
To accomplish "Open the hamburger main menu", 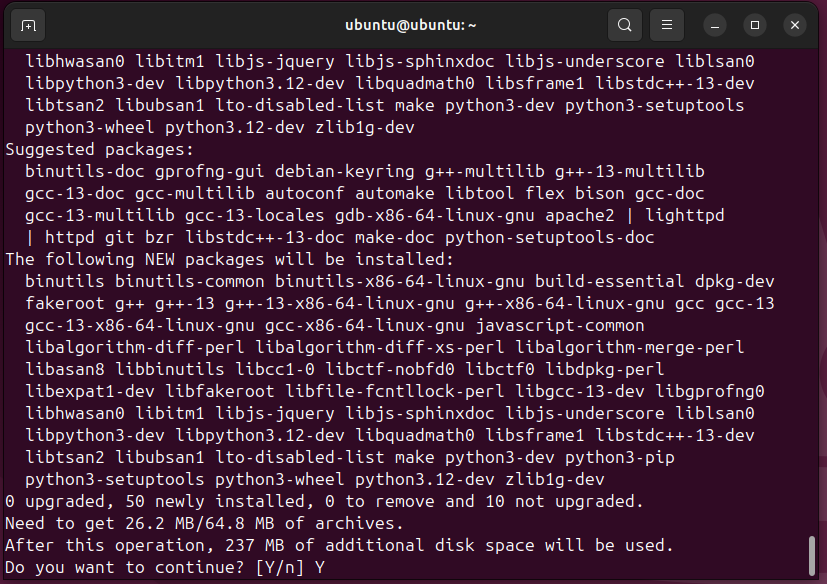I will (667, 25).
